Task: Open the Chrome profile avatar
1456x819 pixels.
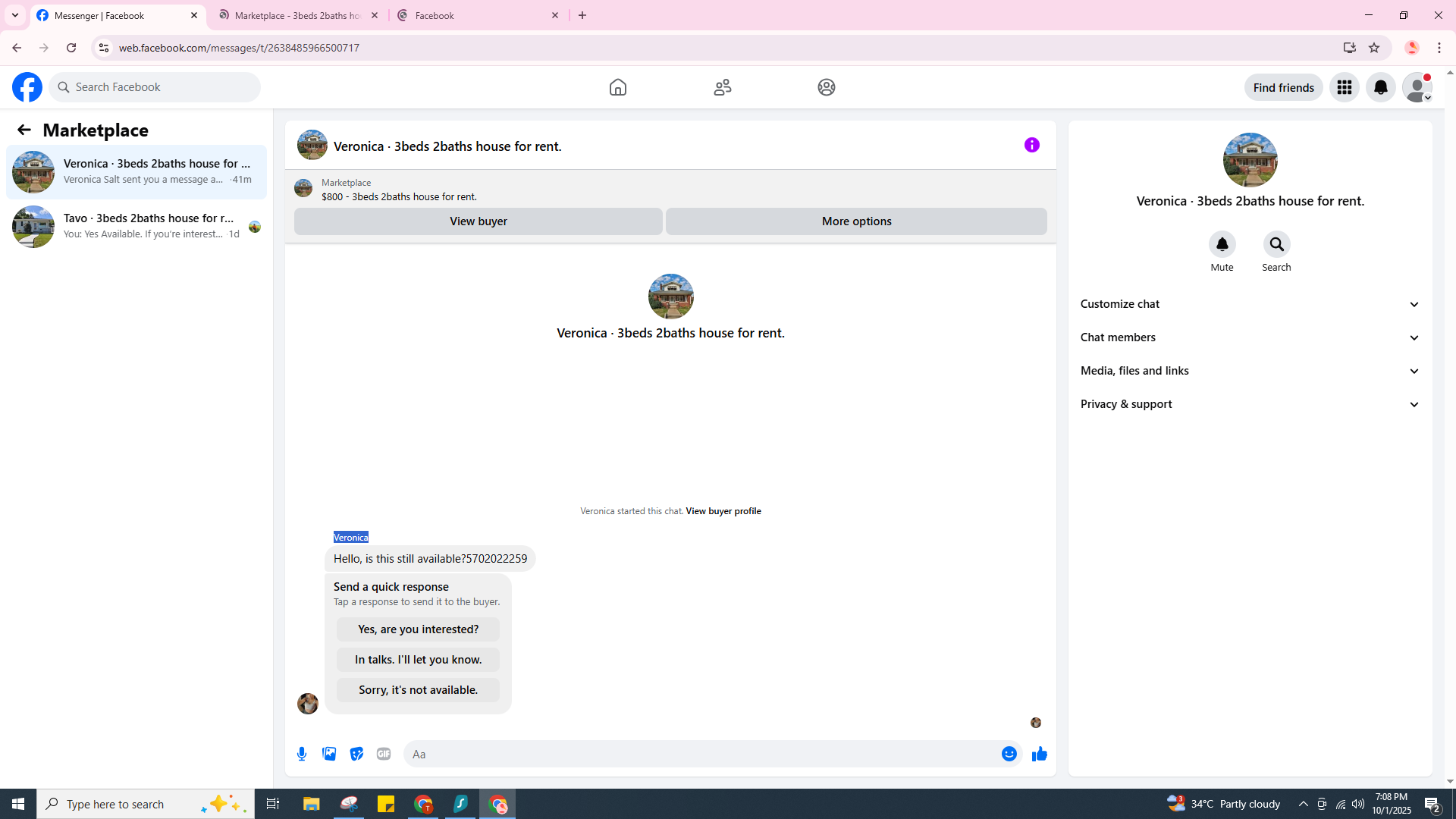Action: point(1412,48)
